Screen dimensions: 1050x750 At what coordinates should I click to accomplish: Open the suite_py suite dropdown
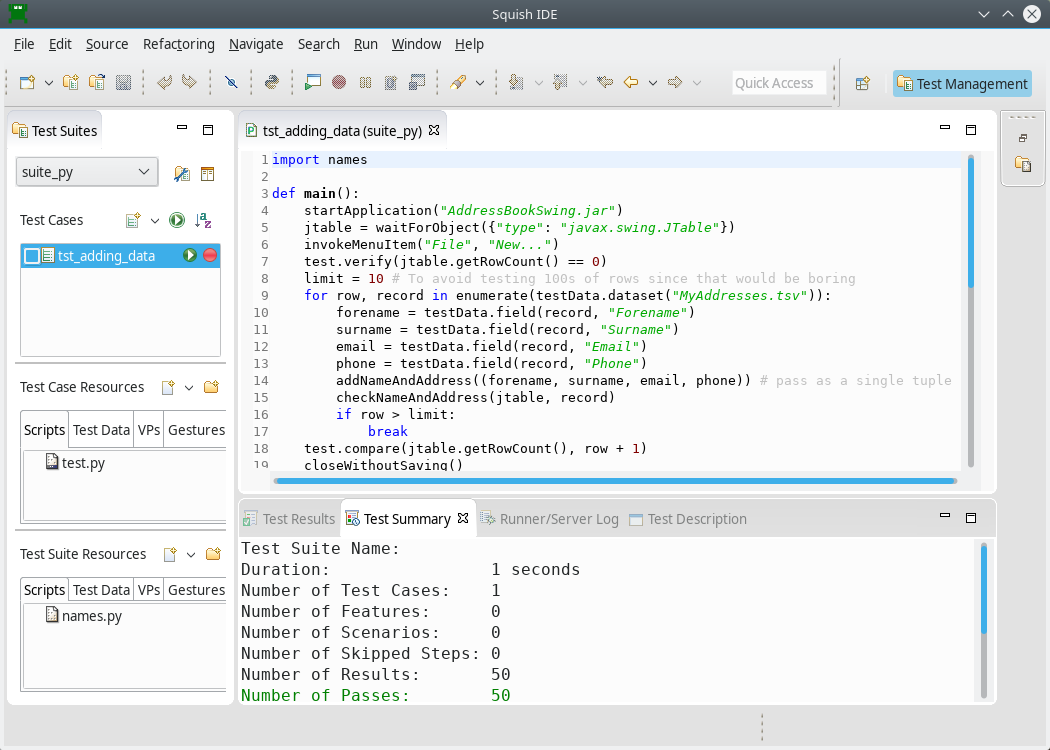coord(87,172)
